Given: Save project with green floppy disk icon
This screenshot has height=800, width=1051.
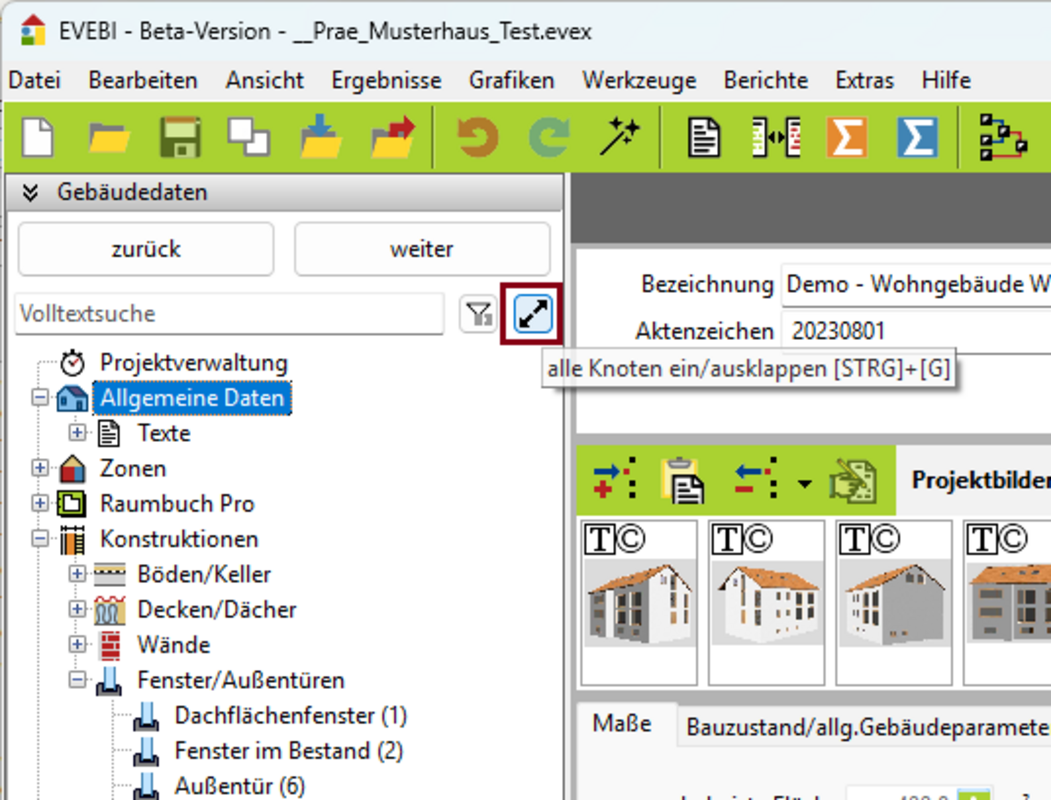Looking at the screenshot, I should (x=180, y=137).
